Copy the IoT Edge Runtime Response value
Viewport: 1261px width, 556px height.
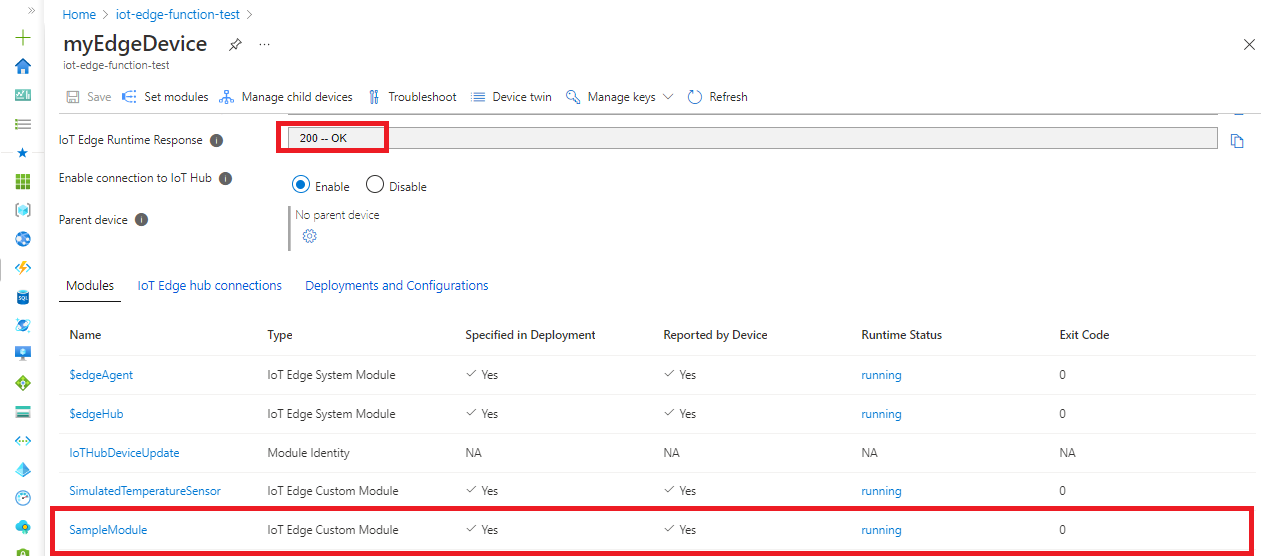(1237, 141)
